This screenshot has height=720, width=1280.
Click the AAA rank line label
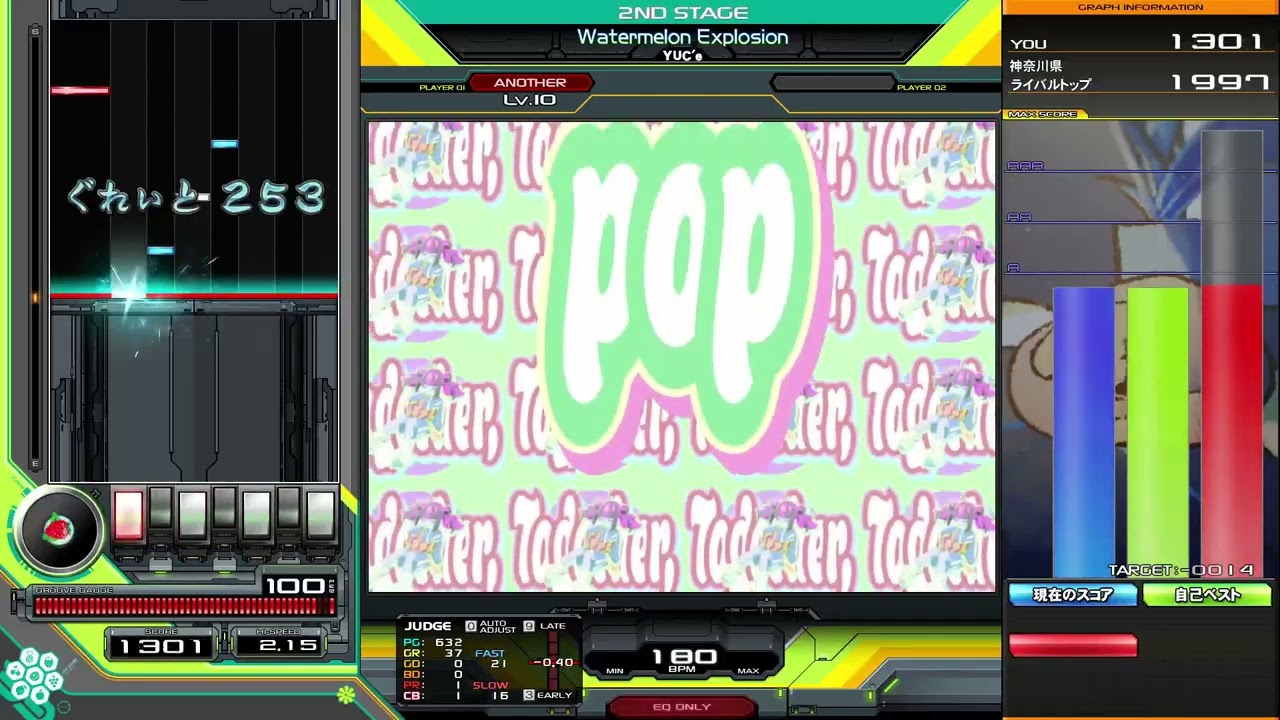pos(1025,166)
